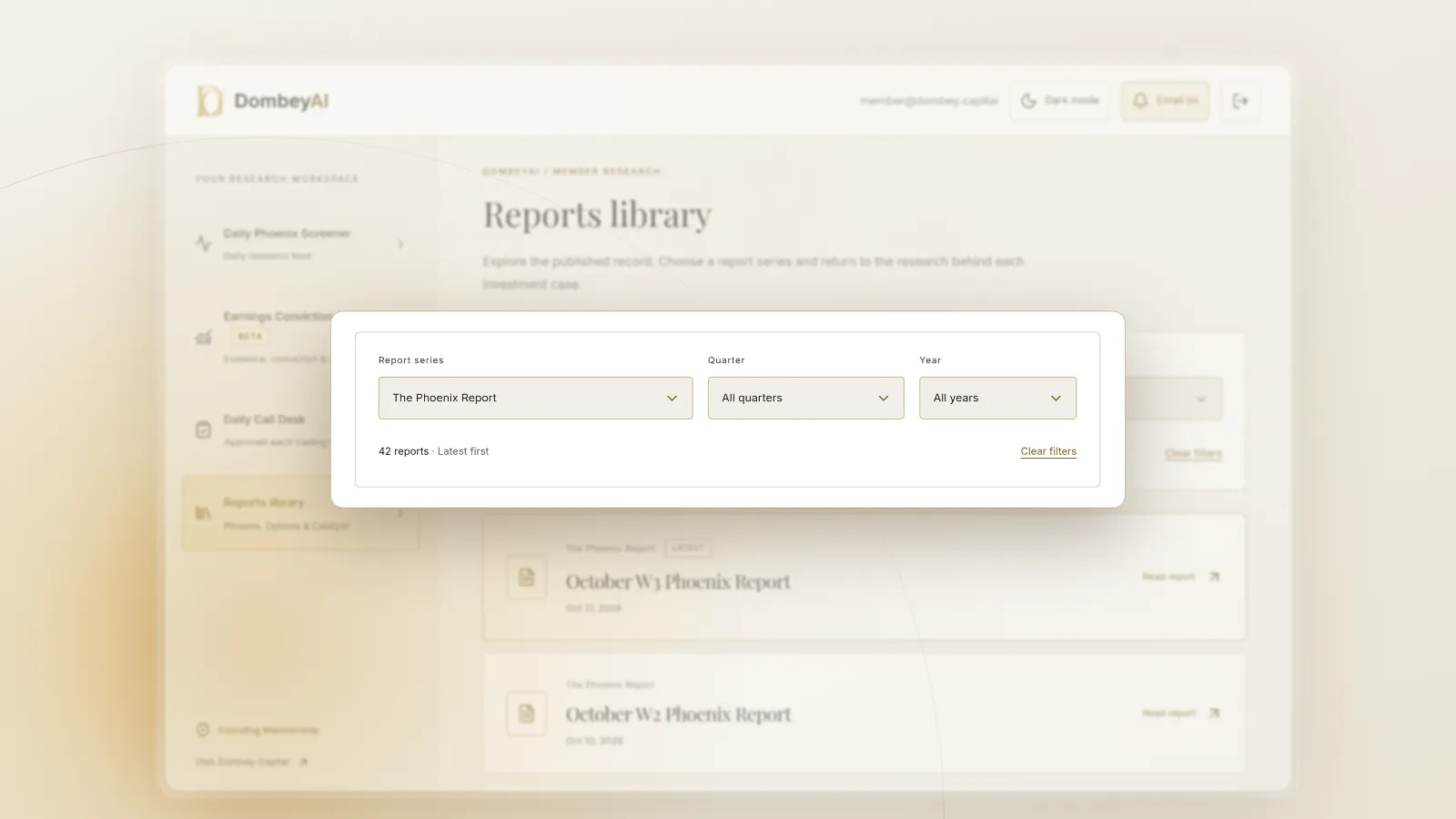
Task: Click the chevron in The Phoenix Report selector
Action: click(672, 399)
